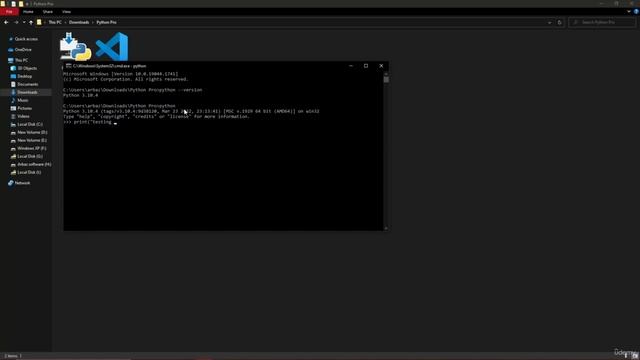Select OneDrive in the sidebar

(x=20, y=50)
